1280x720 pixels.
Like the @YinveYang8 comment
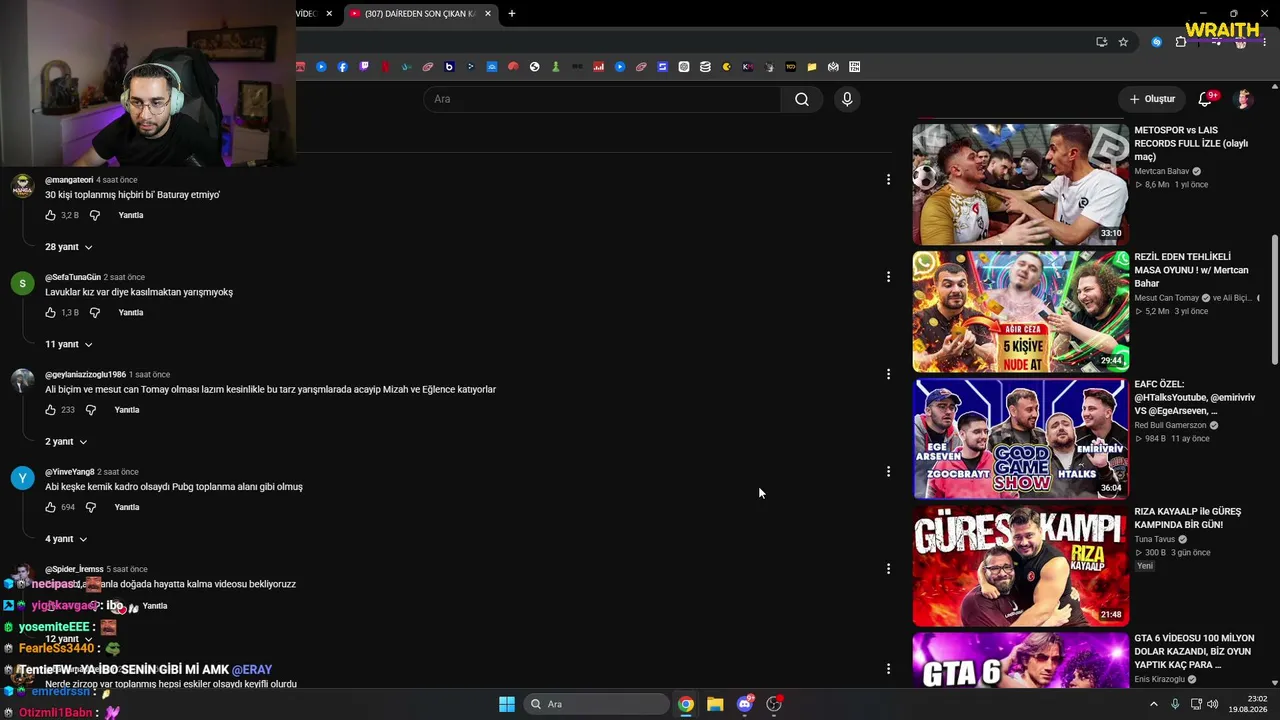click(x=50, y=507)
